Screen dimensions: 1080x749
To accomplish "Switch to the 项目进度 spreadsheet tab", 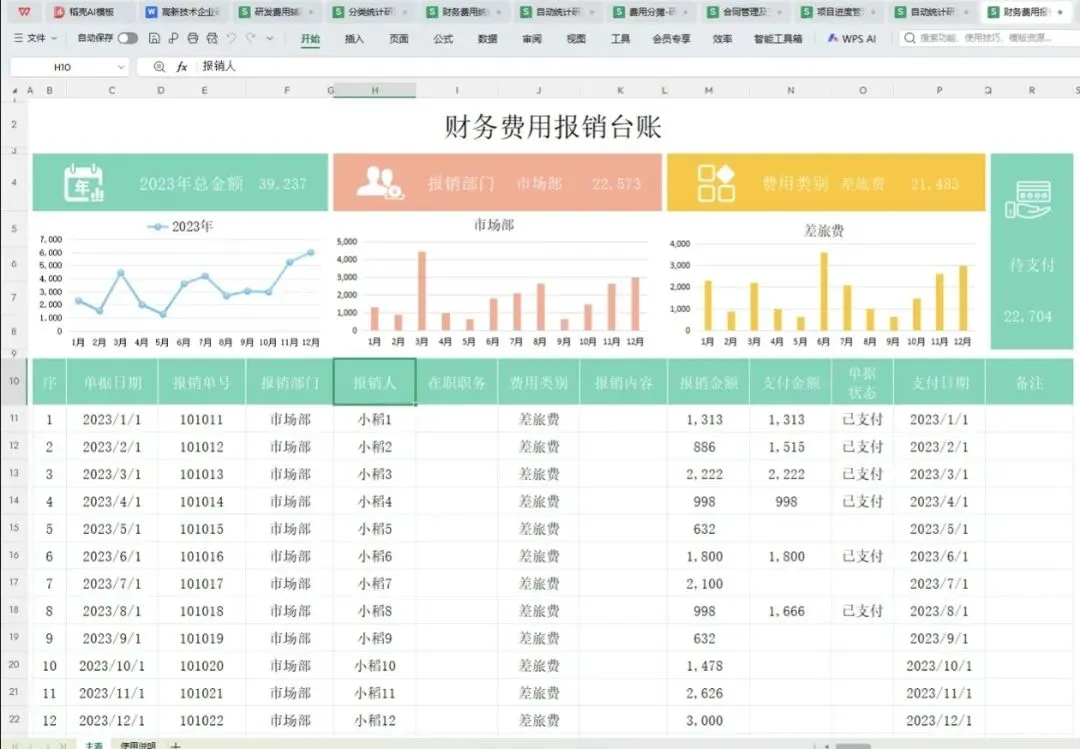I will (x=838, y=12).
